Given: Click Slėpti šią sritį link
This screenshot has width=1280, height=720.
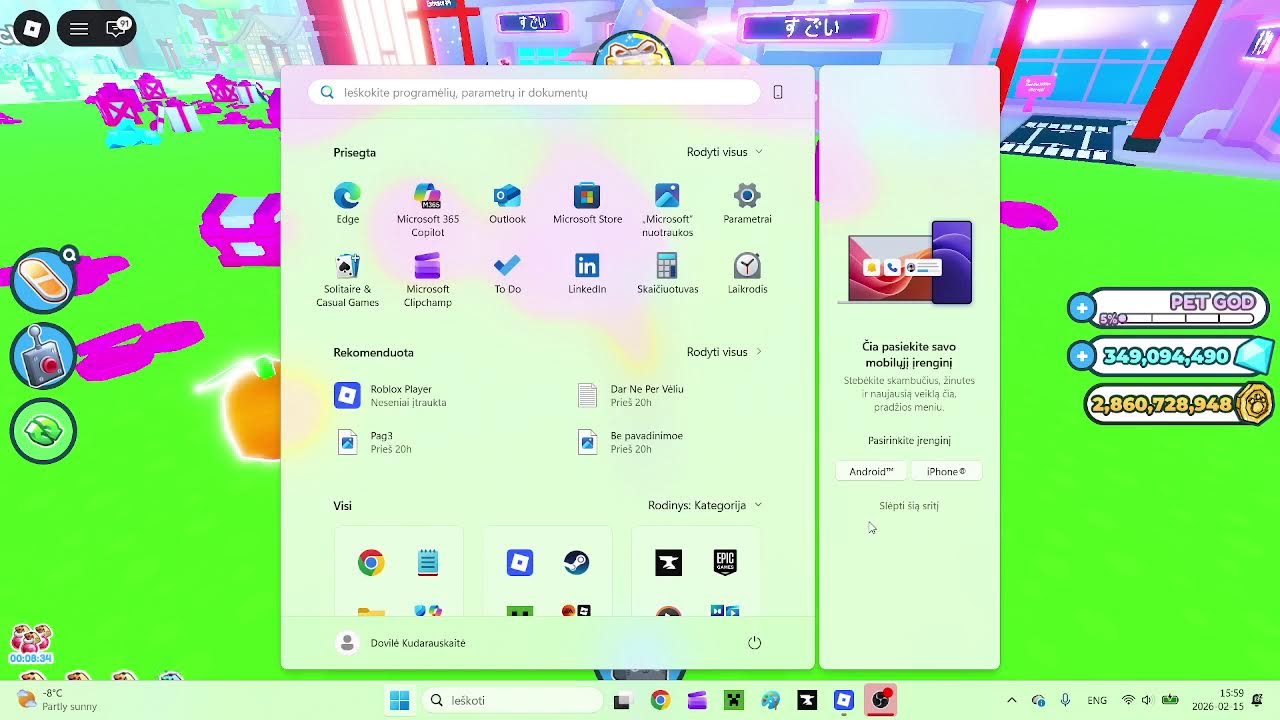Looking at the screenshot, I should pyautogui.click(x=909, y=506).
